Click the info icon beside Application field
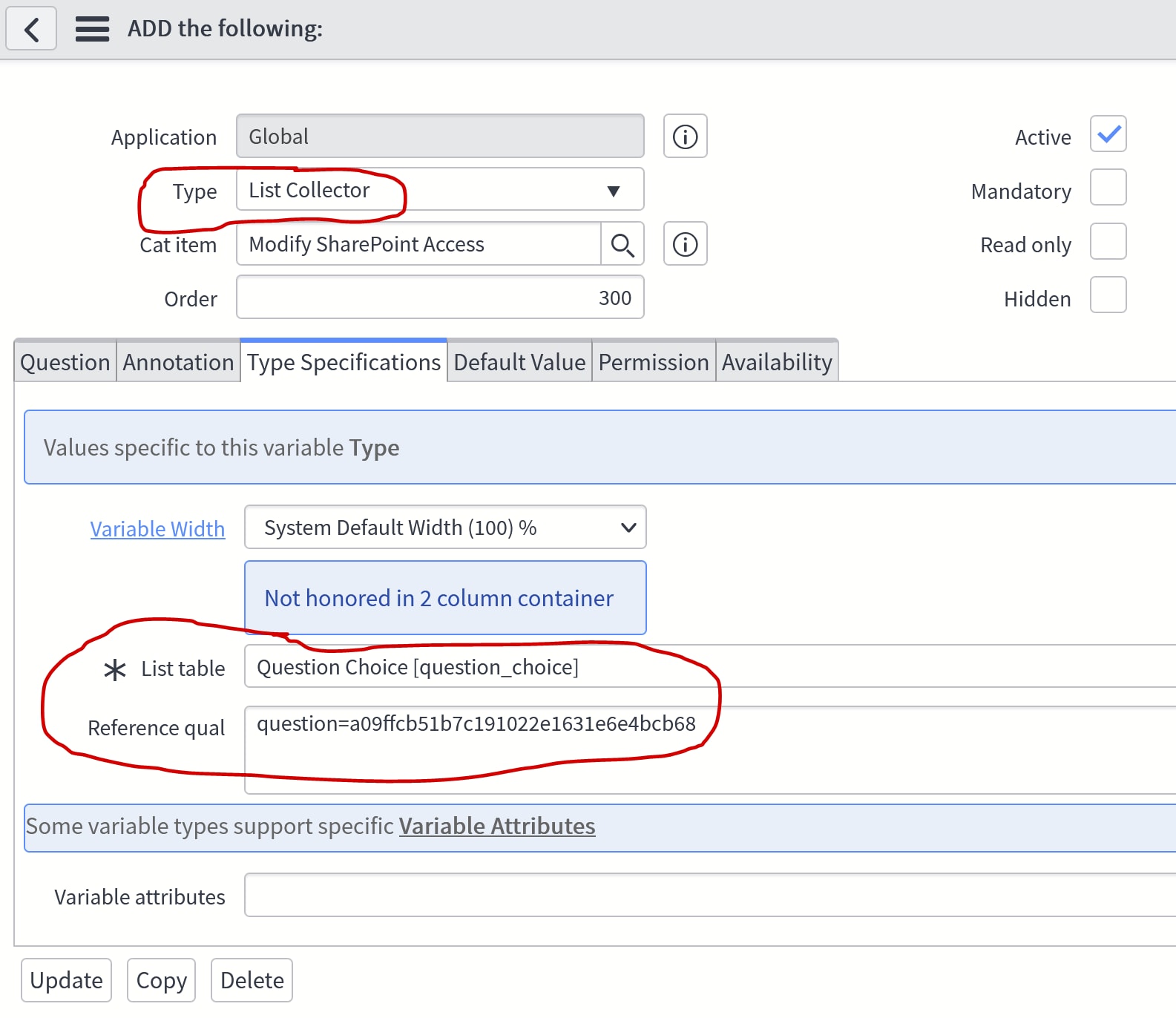This screenshot has height=1018, width=1176. tap(685, 137)
